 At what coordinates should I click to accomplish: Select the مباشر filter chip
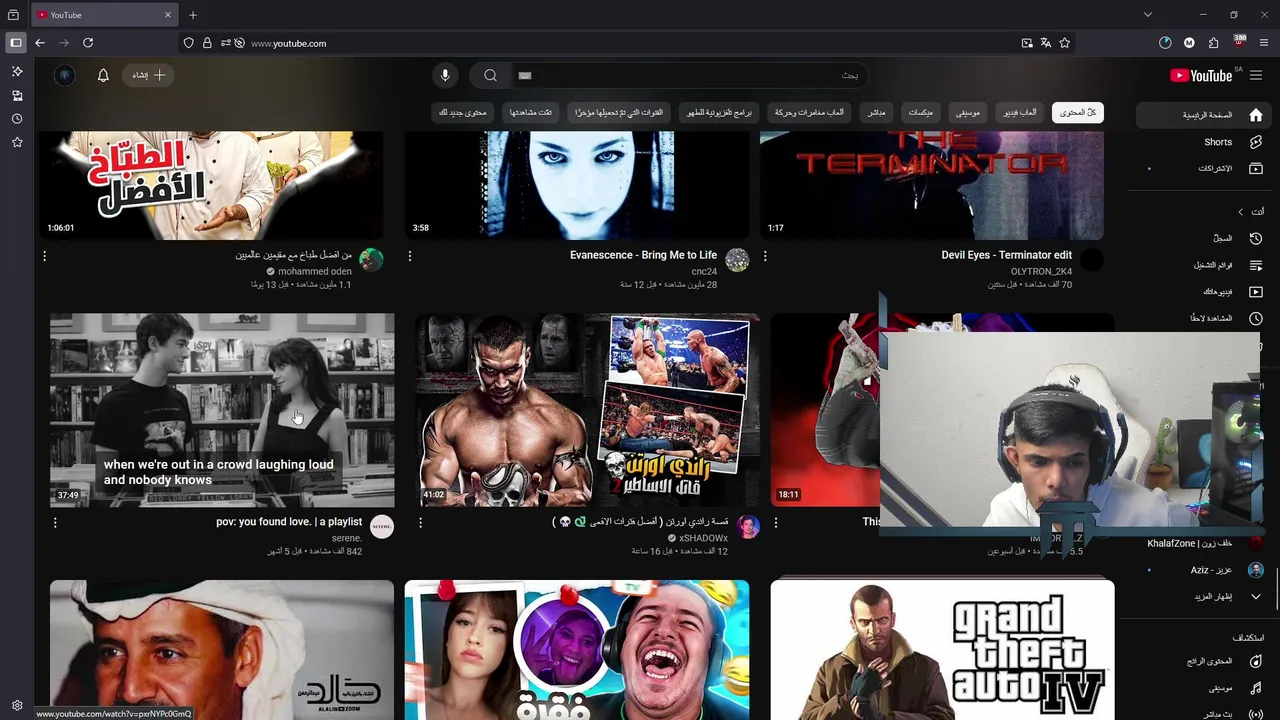pyautogui.click(x=876, y=113)
